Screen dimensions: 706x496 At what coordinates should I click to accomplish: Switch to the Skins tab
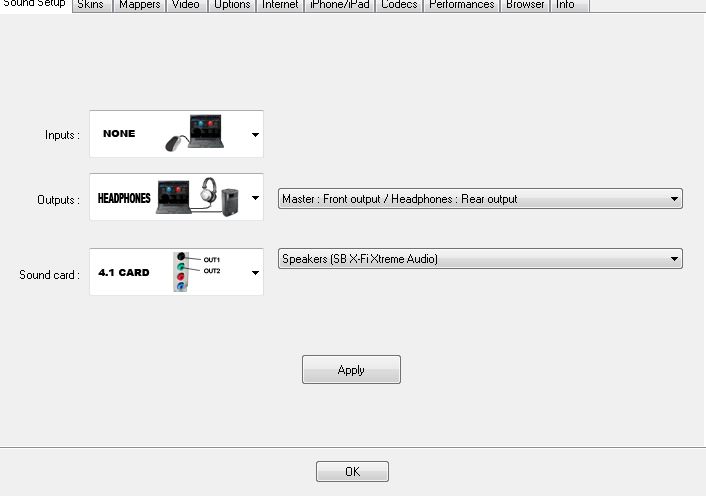[91, 5]
